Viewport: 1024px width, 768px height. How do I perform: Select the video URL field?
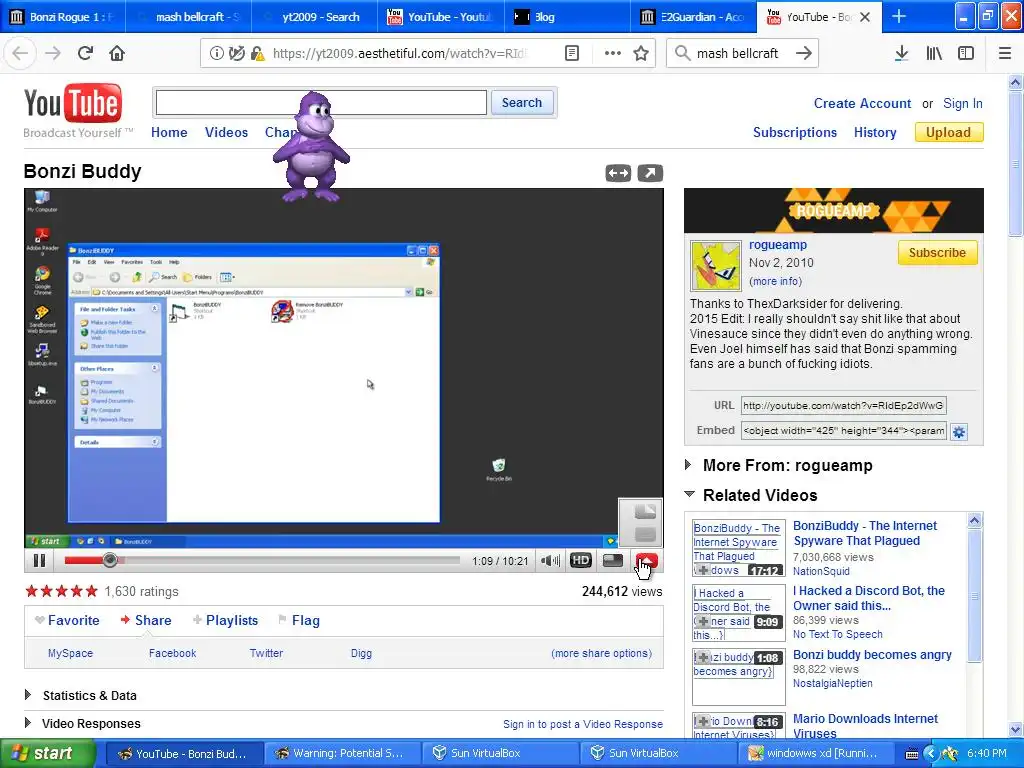click(x=843, y=406)
